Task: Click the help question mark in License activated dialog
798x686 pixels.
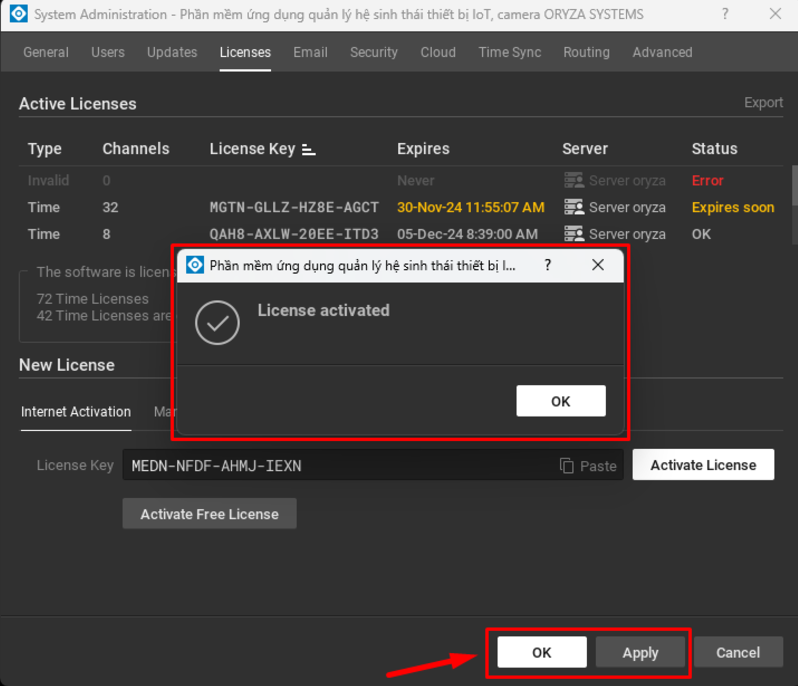Action: point(548,265)
